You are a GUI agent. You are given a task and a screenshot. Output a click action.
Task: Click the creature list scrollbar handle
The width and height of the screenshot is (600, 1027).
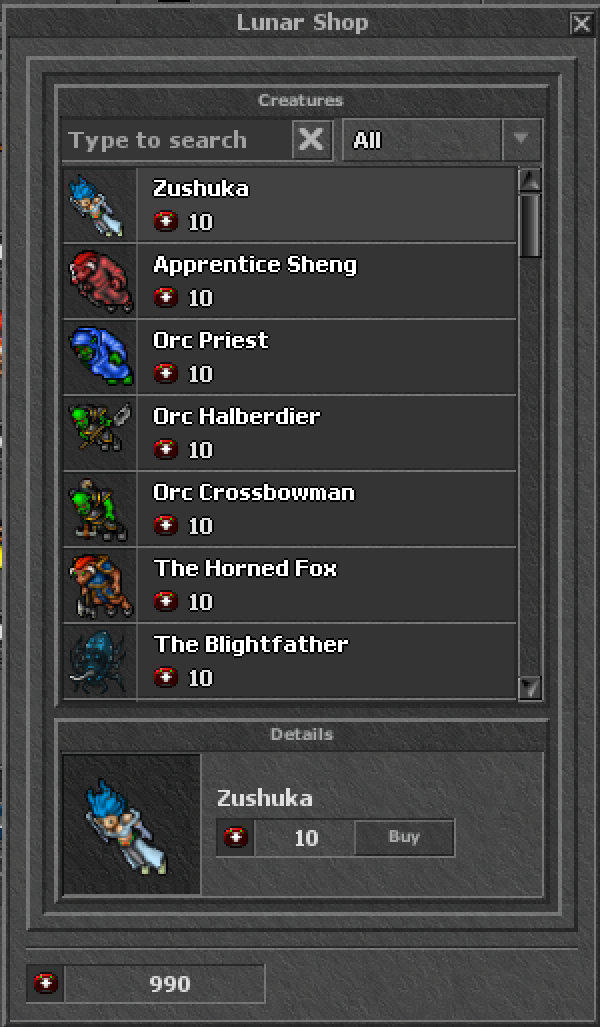point(529,224)
